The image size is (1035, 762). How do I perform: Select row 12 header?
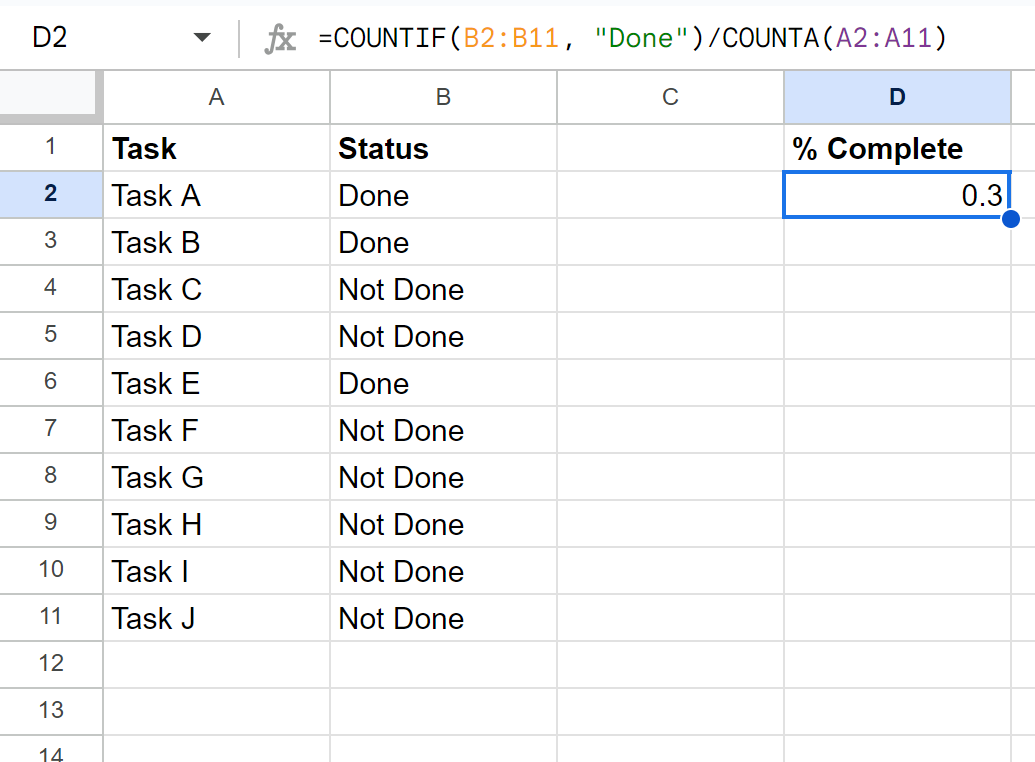click(x=51, y=664)
